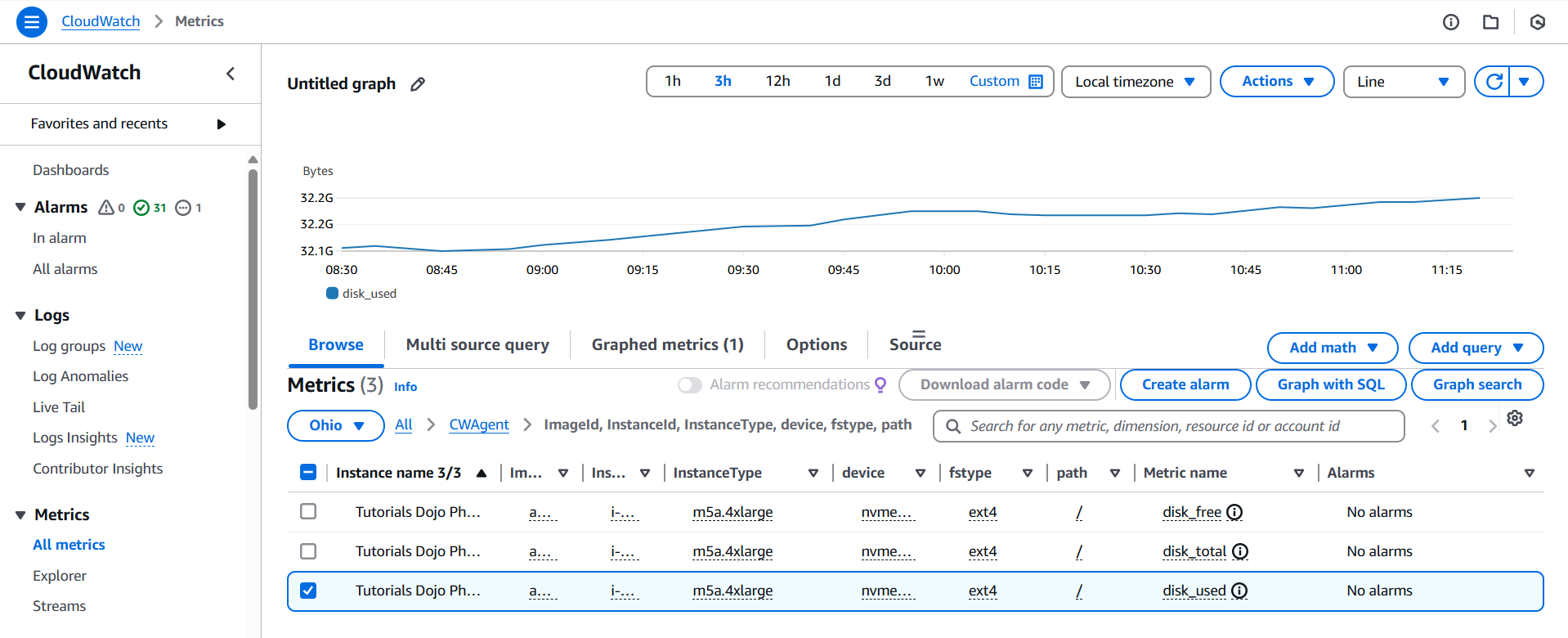The width and height of the screenshot is (1568, 638).
Task: Open the Line graph type dropdown
Action: click(x=1404, y=82)
